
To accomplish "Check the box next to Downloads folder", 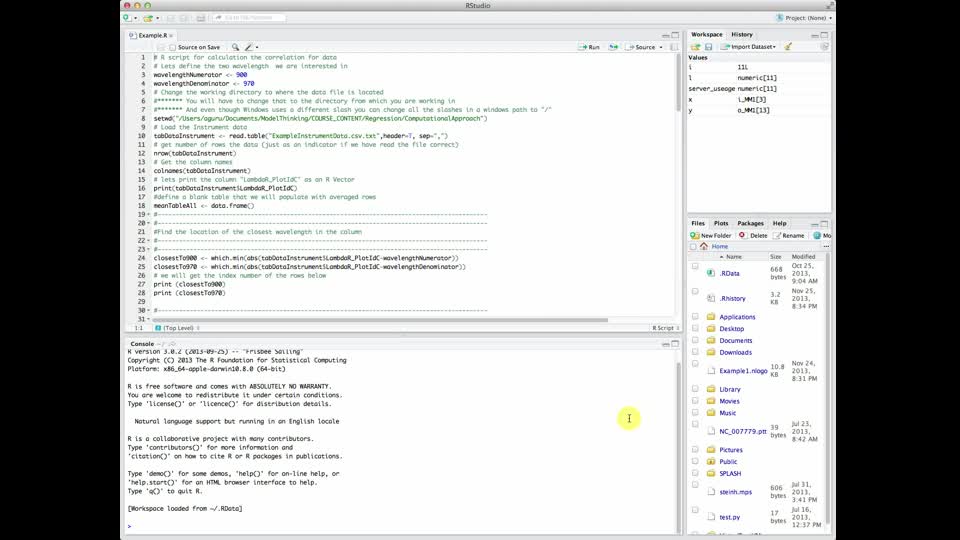I will [x=695, y=352].
